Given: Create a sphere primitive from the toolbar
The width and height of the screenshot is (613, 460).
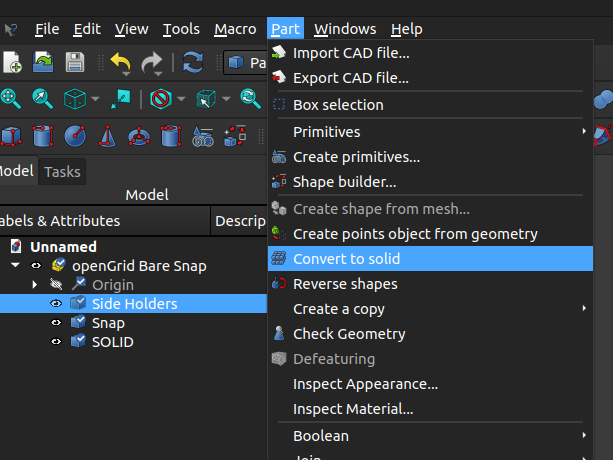Looking at the screenshot, I should (x=75, y=135).
